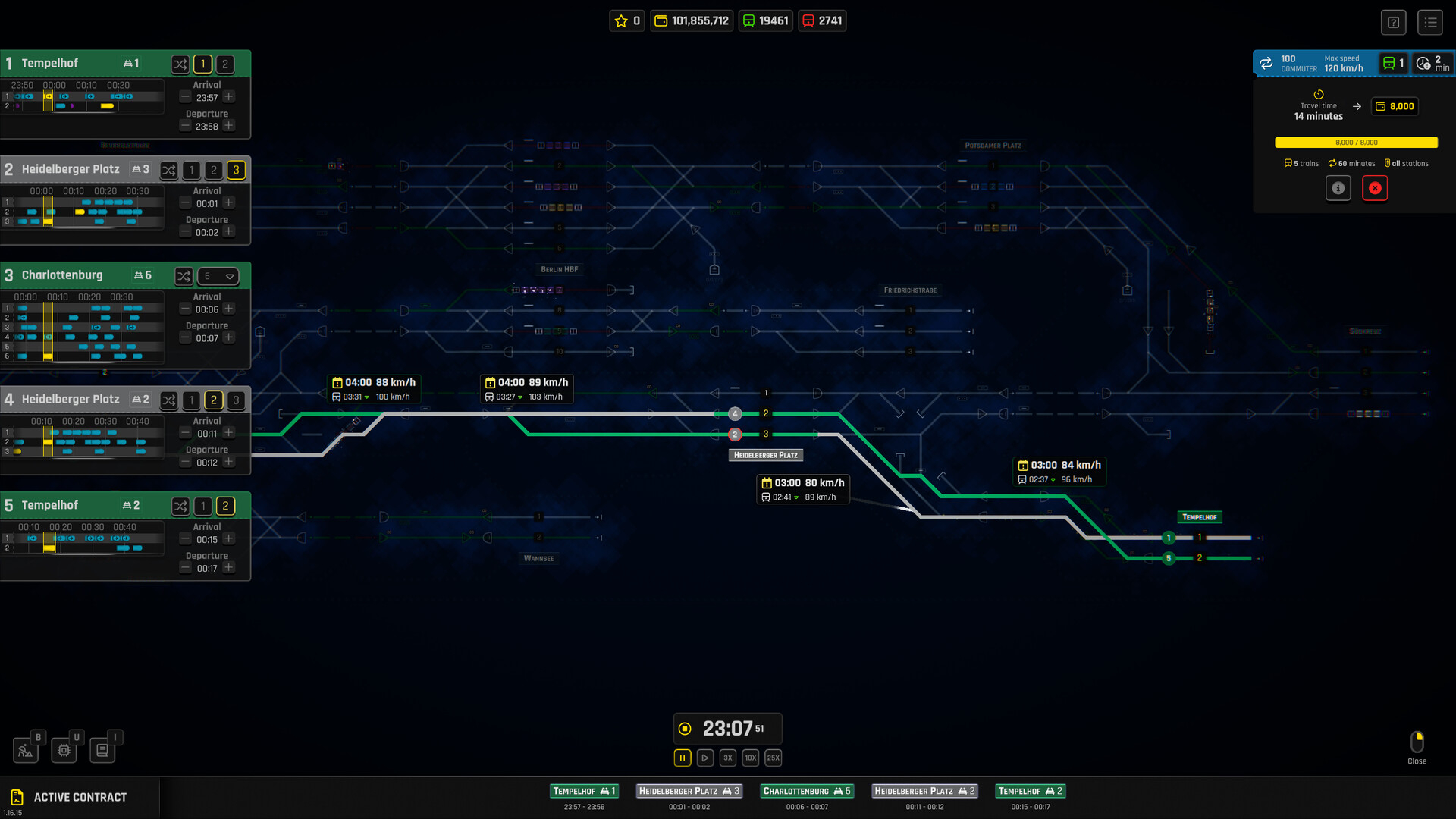Click the Active Contract label

(x=80, y=797)
